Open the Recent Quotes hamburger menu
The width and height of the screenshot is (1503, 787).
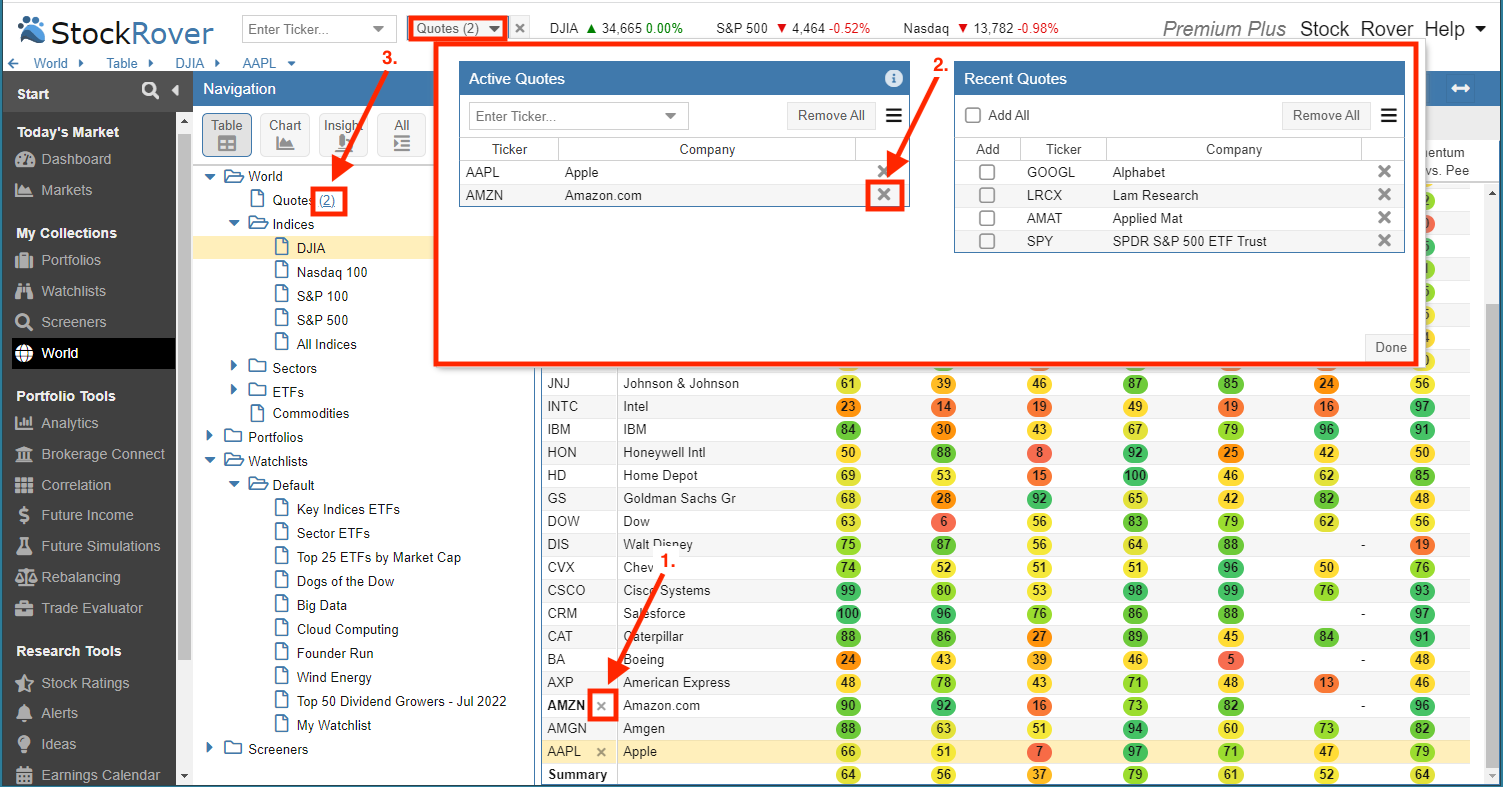click(x=1389, y=116)
